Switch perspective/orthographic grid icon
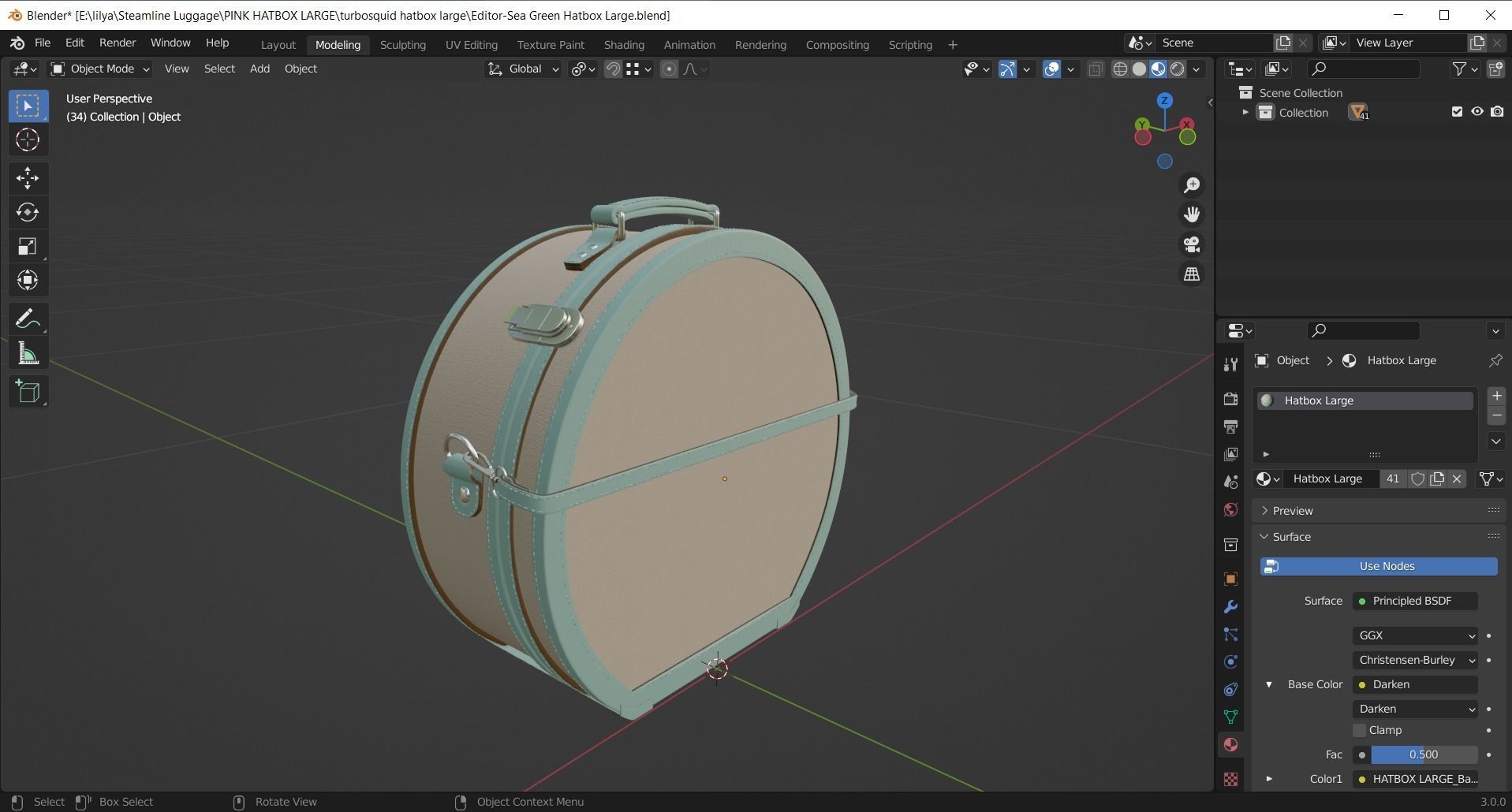 click(x=1191, y=274)
